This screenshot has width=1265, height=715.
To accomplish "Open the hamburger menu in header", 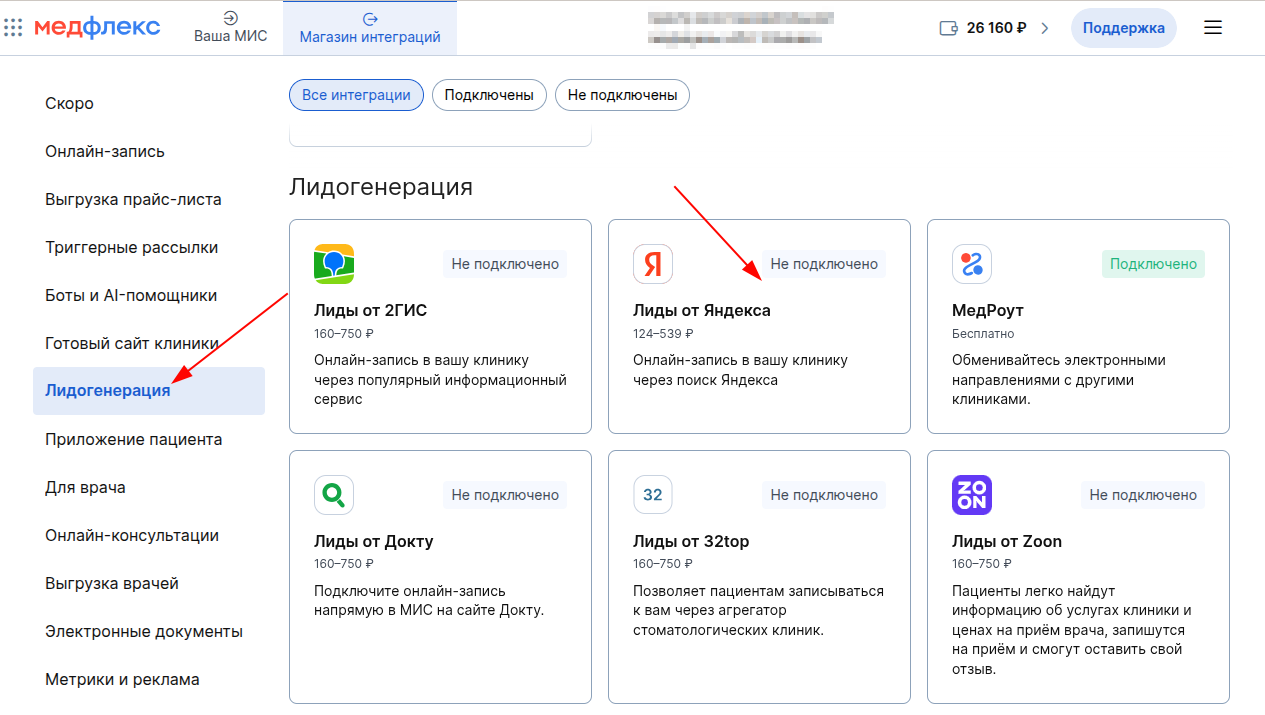I will 1213,28.
